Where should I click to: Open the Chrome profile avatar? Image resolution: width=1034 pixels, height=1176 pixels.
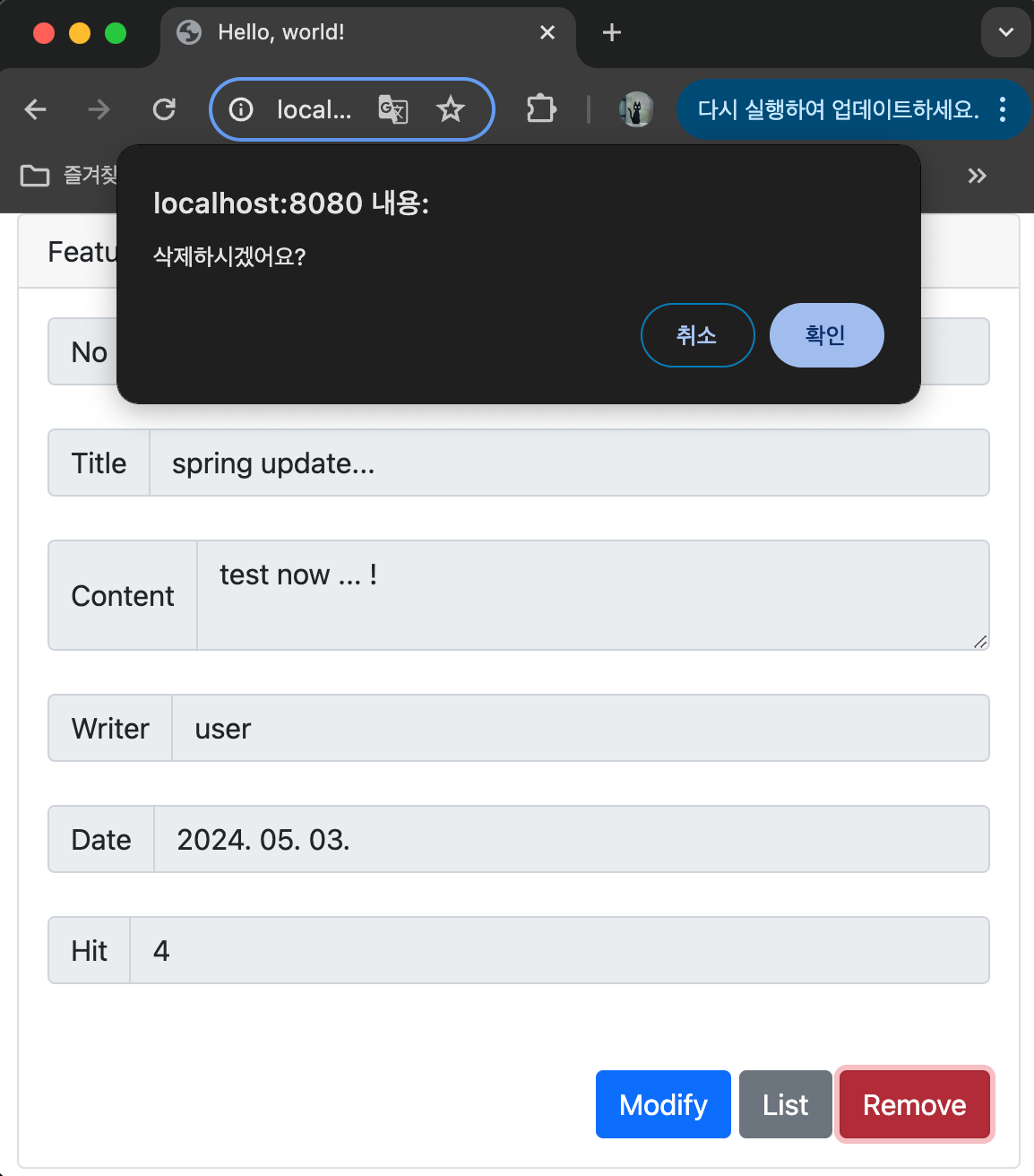click(636, 109)
